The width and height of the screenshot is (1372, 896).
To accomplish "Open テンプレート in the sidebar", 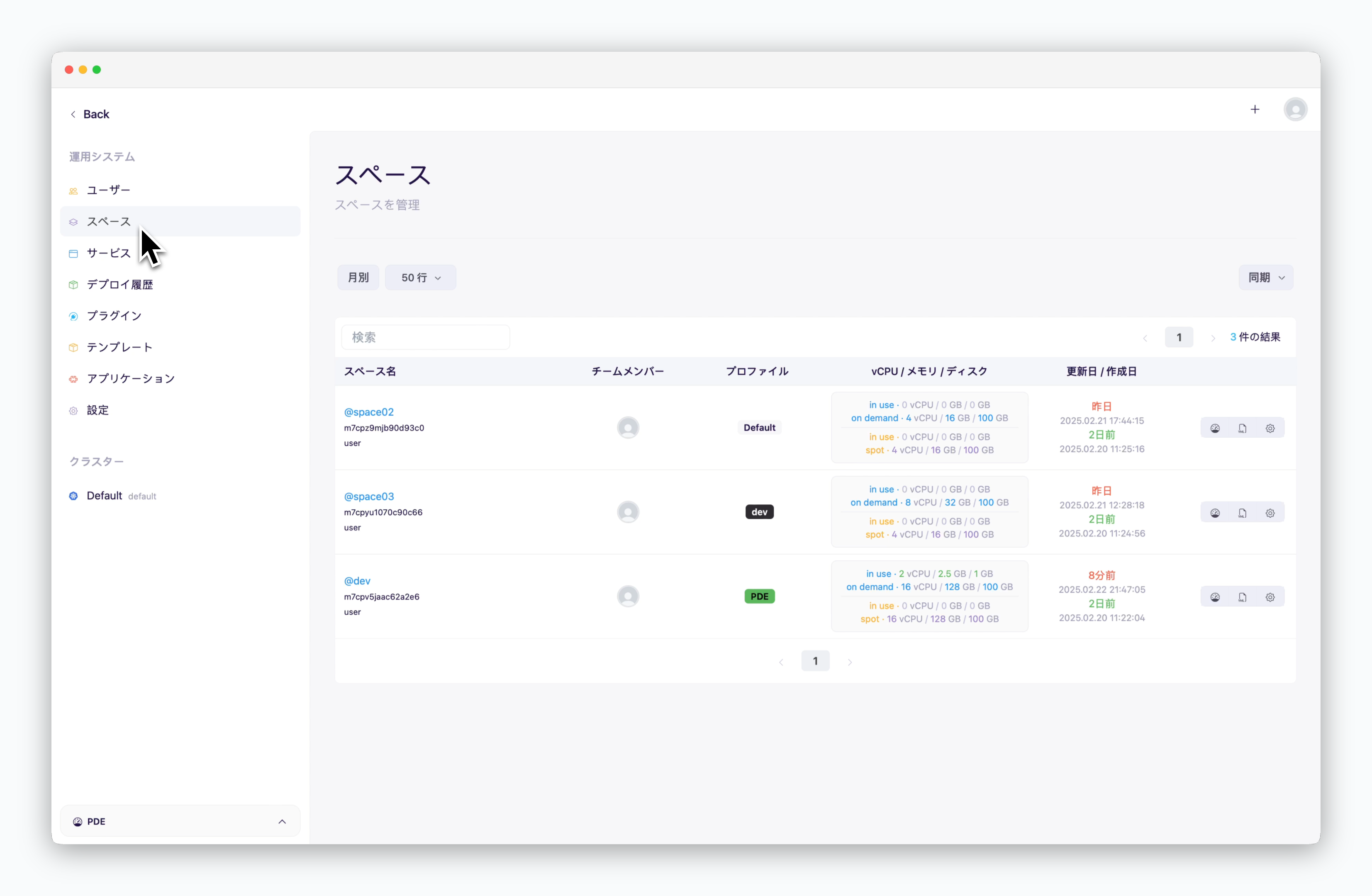I will coord(180,348).
